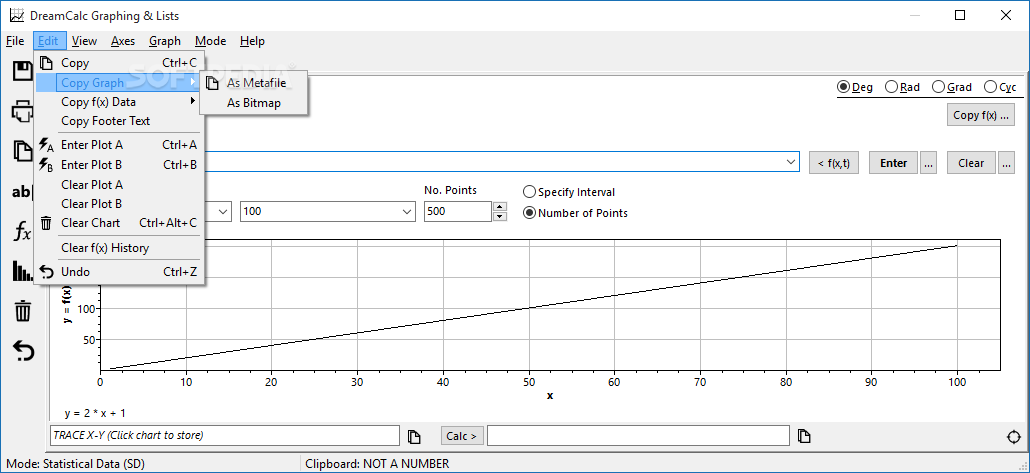The image size is (1030, 473).
Task: Click the Clear button
Action: [x=971, y=163]
